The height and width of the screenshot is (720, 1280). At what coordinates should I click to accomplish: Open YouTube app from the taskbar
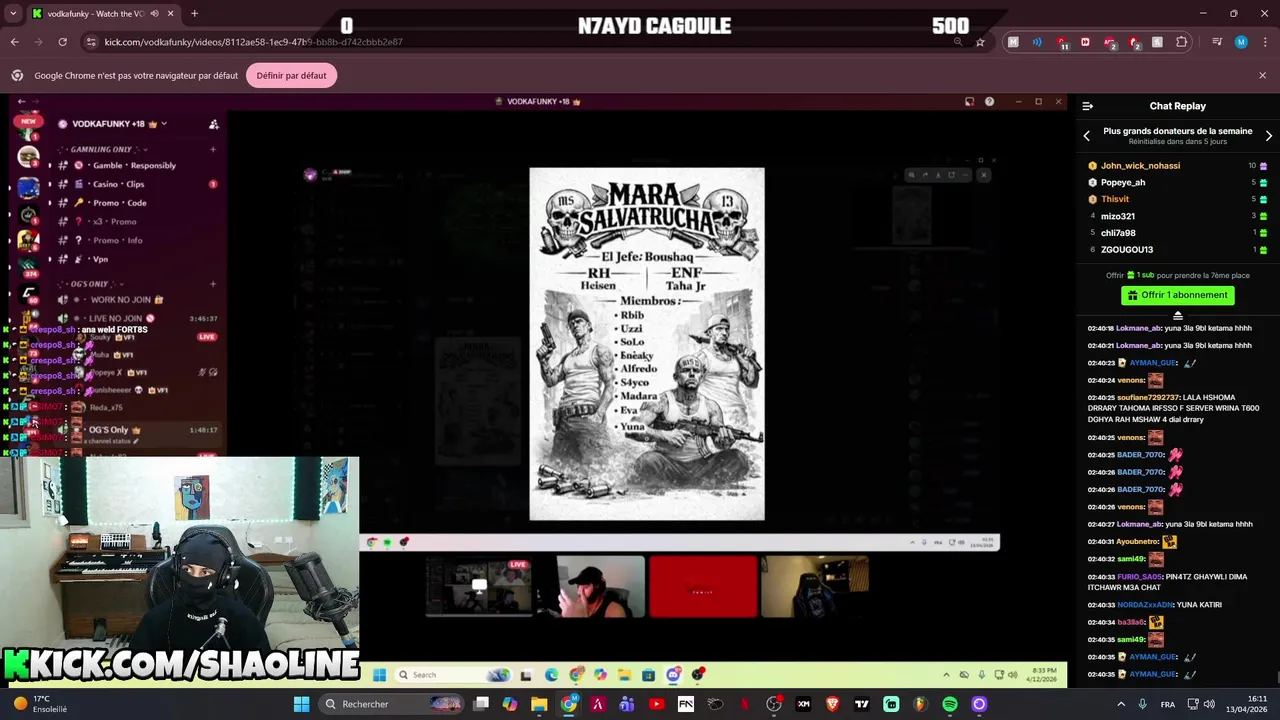click(656, 704)
